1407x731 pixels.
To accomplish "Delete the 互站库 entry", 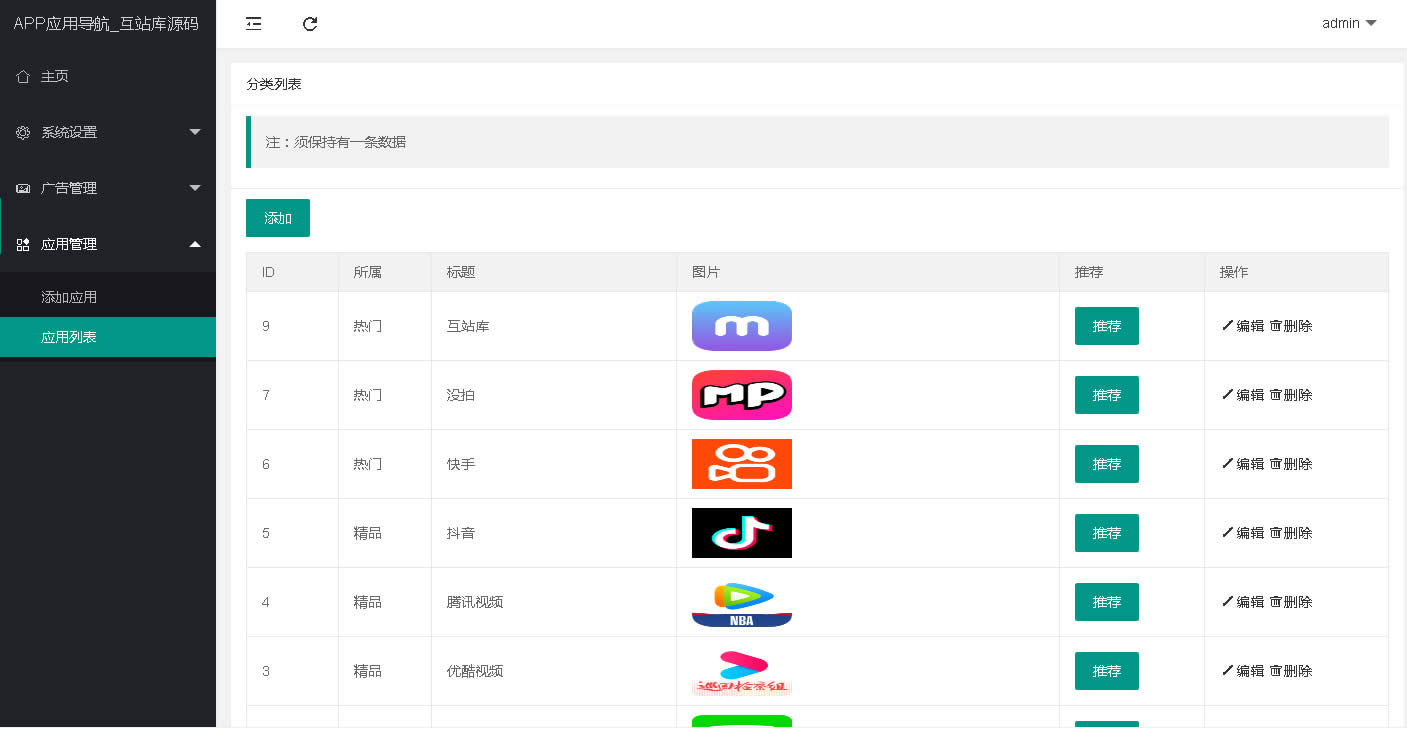I will pyautogui.click(x=1291, y=326).
